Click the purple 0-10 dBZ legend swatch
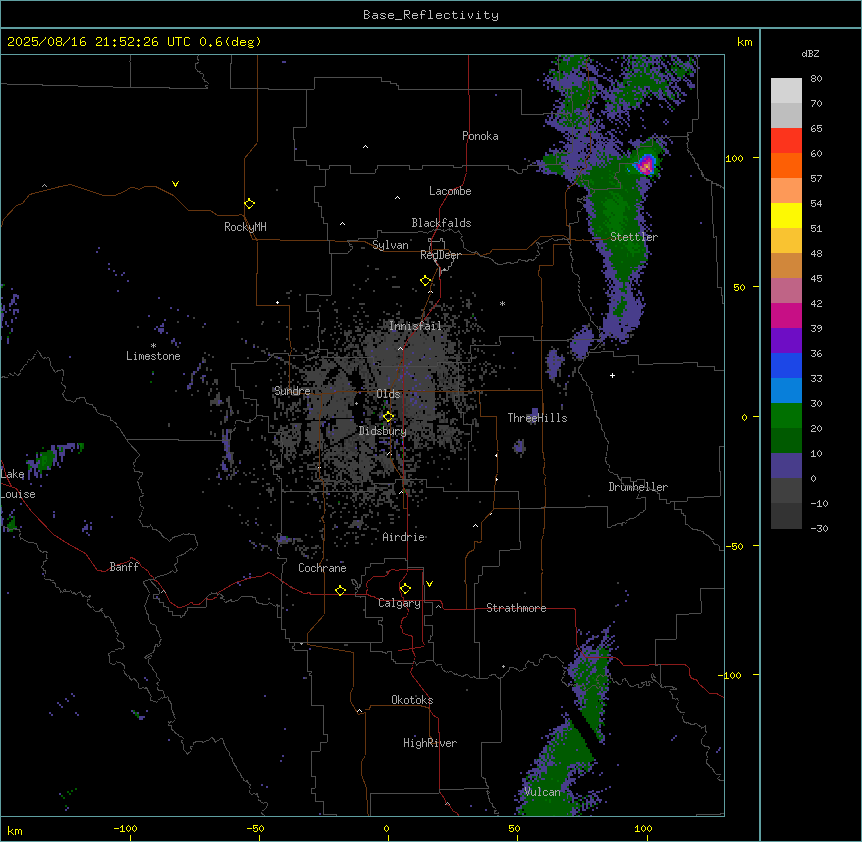Screen dimensions: 862x842 786,466
